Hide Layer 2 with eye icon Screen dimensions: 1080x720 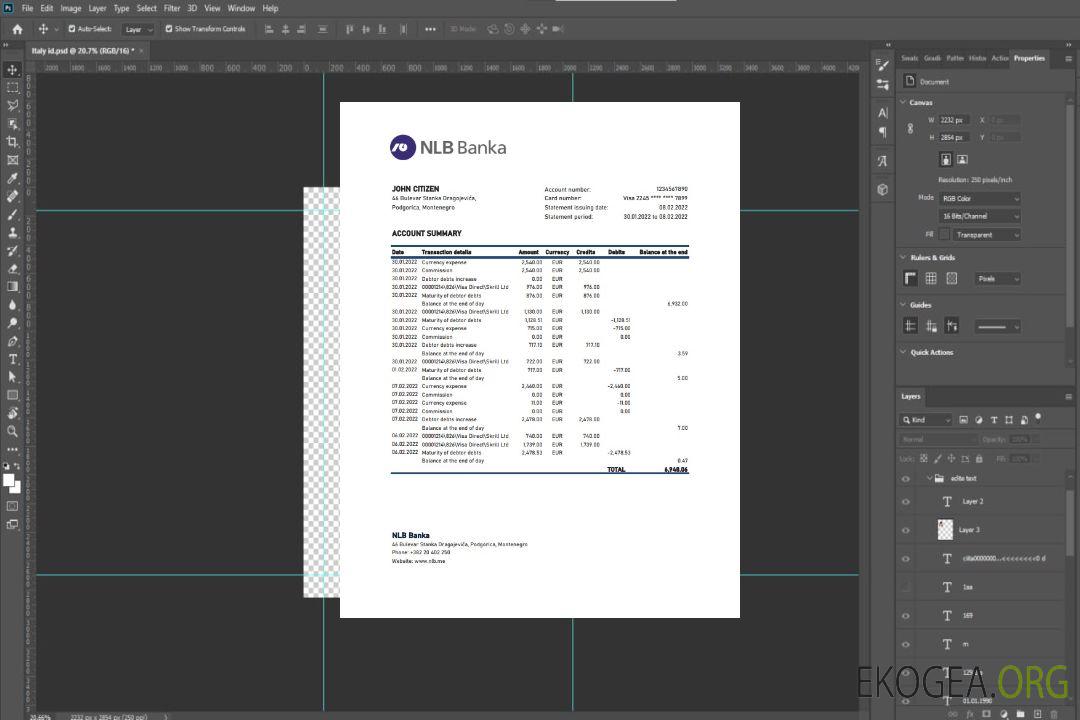906,501
